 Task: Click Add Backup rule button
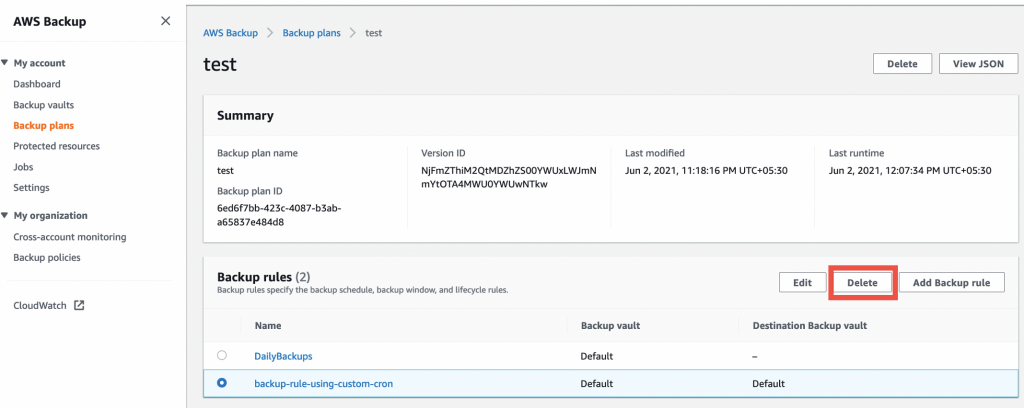tap(952, 283)
